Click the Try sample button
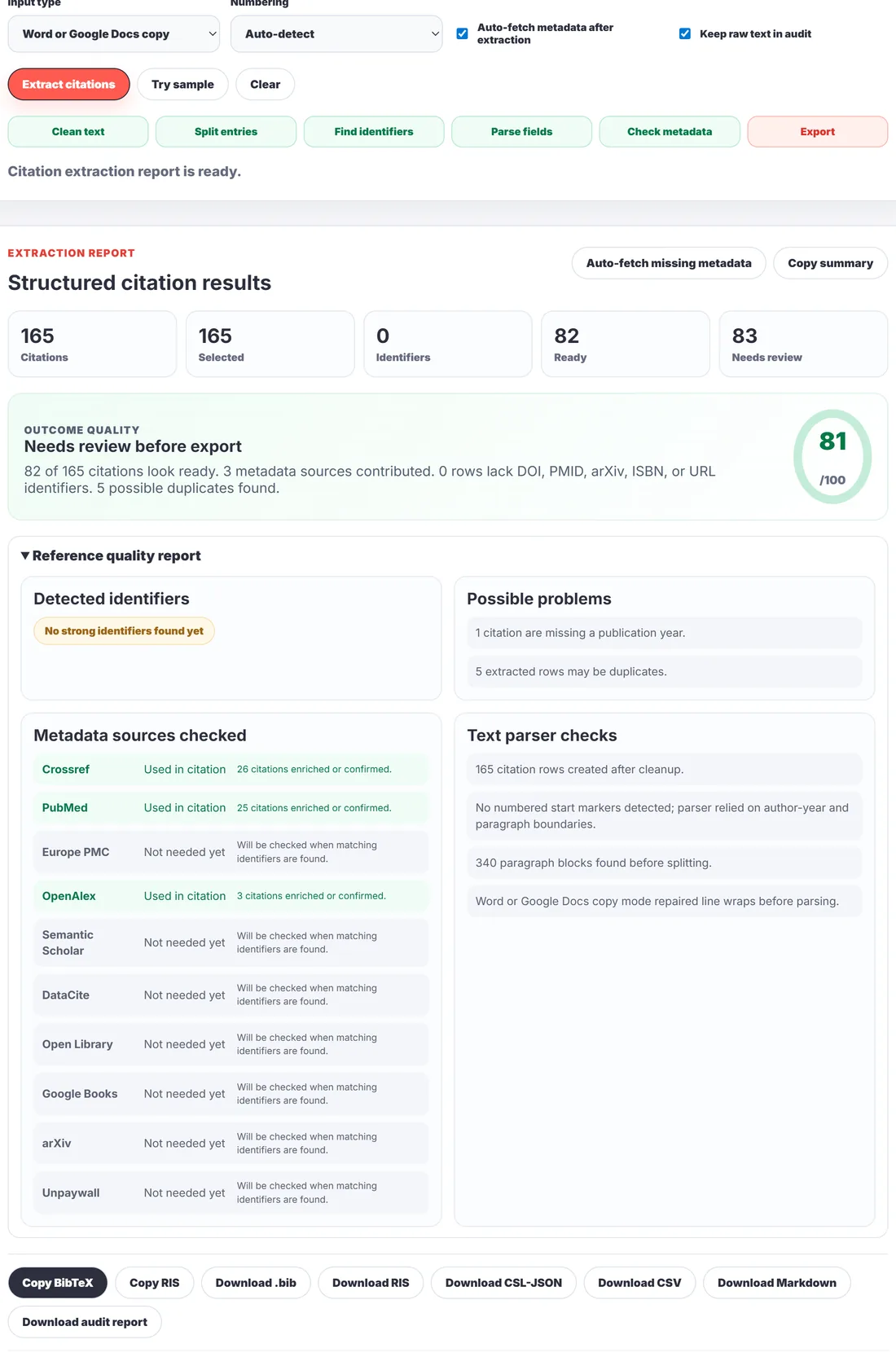 pos(182,85)
